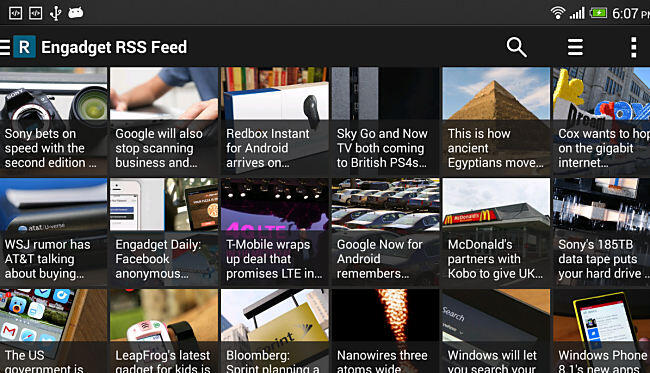Open the three-dot overflow menu
Viewport: 650px width, 373px height.
[633, 47]
